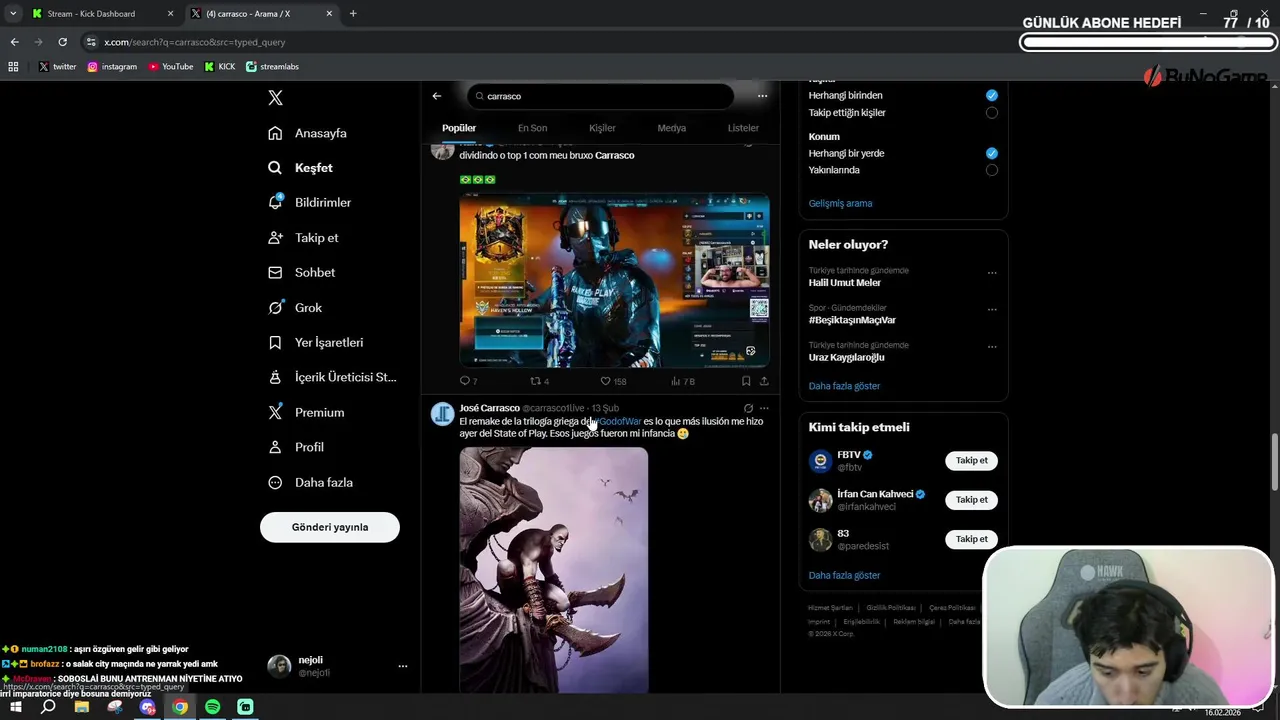Image resolution: width=1280 pixels, height=720 pixels.
Task: Open nejoli account switcher menu
Action: (x=337, y=666)
